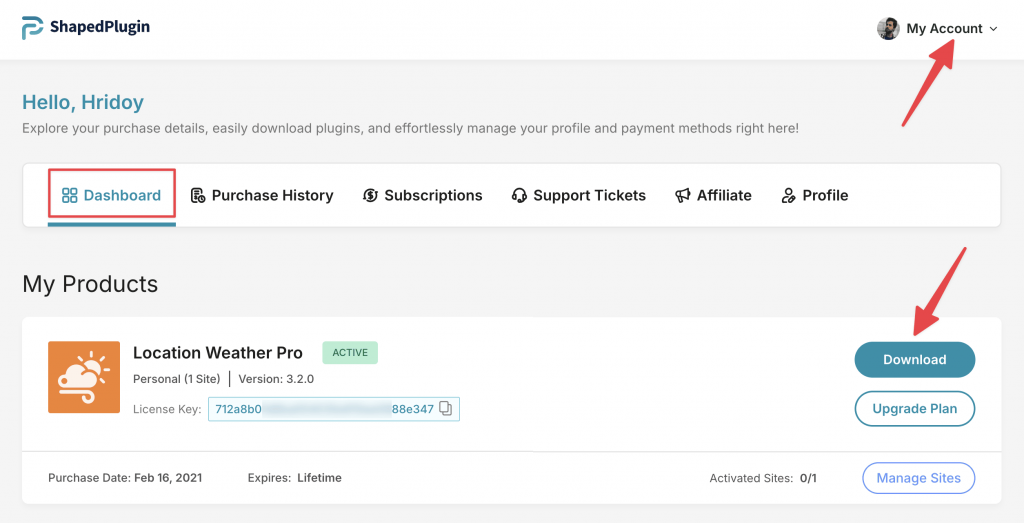Click the Version: 3.2.0 text
The height and width of the screenshot is (523, 1024).
tap(276, 379)
